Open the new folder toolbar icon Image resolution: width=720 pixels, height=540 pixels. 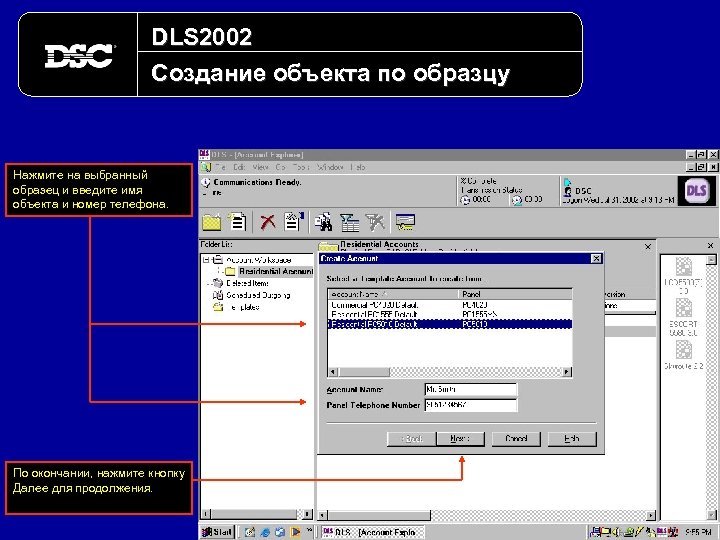click(x=212, y=223)
